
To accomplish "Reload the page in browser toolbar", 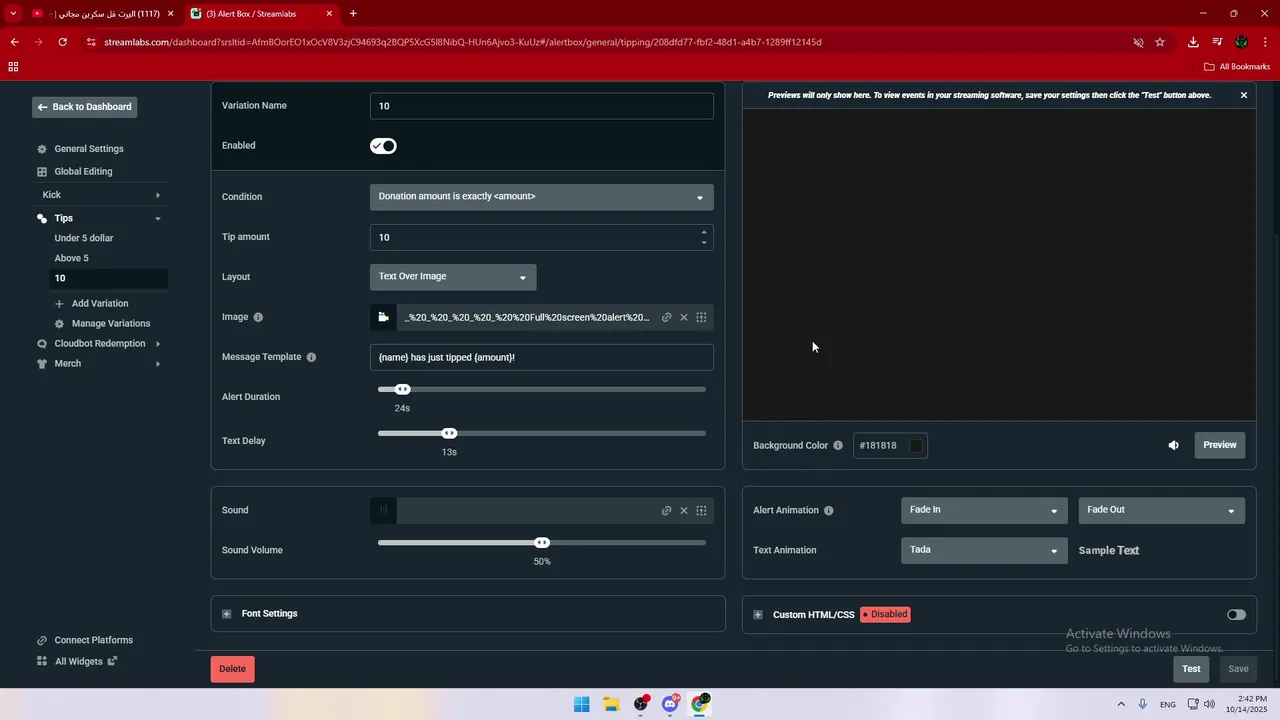I will 63,42.
